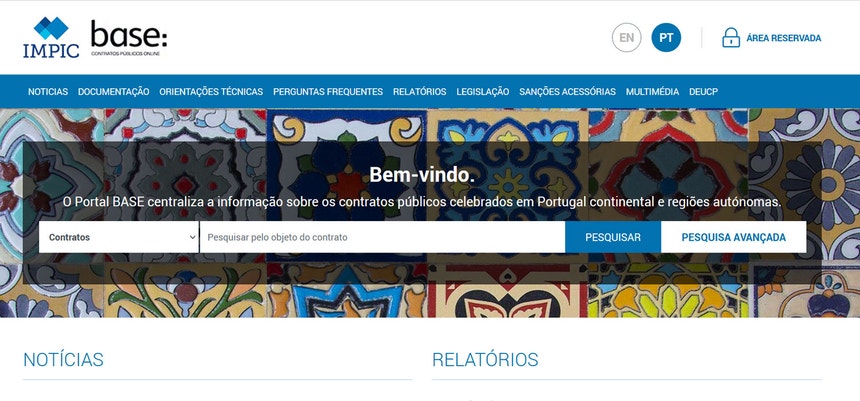Viewport: 860px width, 401px height.
Task: Go to Sanções Acessórias
Action: coord(568,92)
